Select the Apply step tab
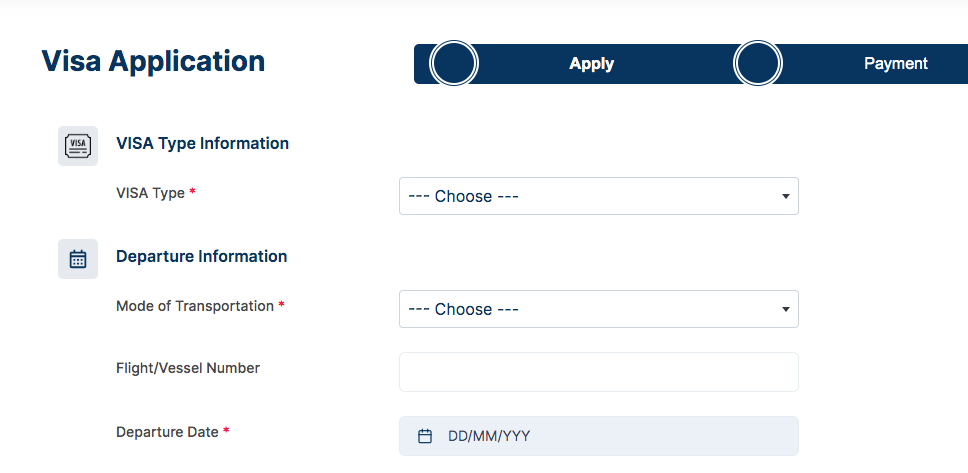968x473 pixels. pyautogui.click(x=591, y=64)
